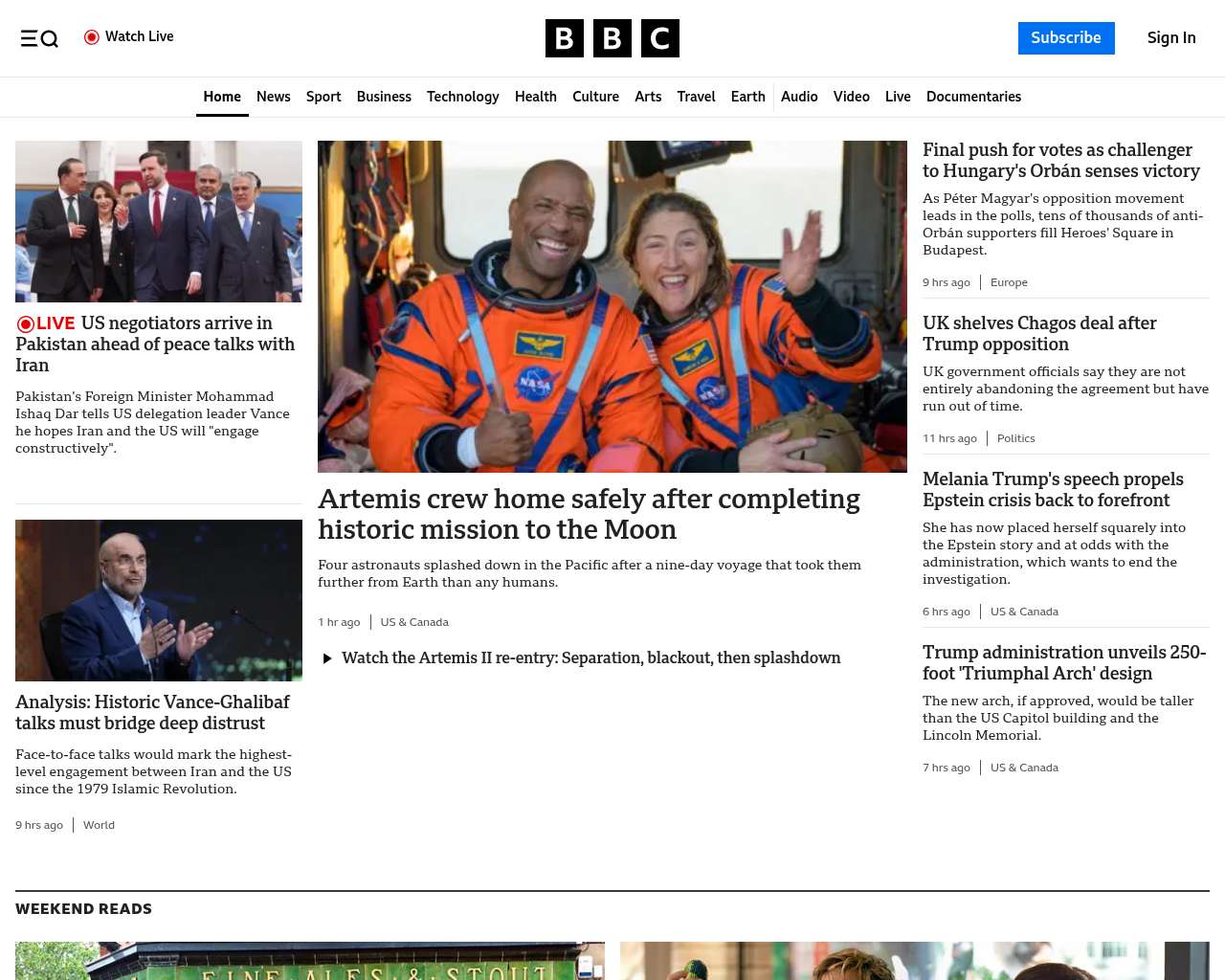This screenshot has height=980, width=1225.
Task: Click the Sign In link
Action: point(1171,38)
